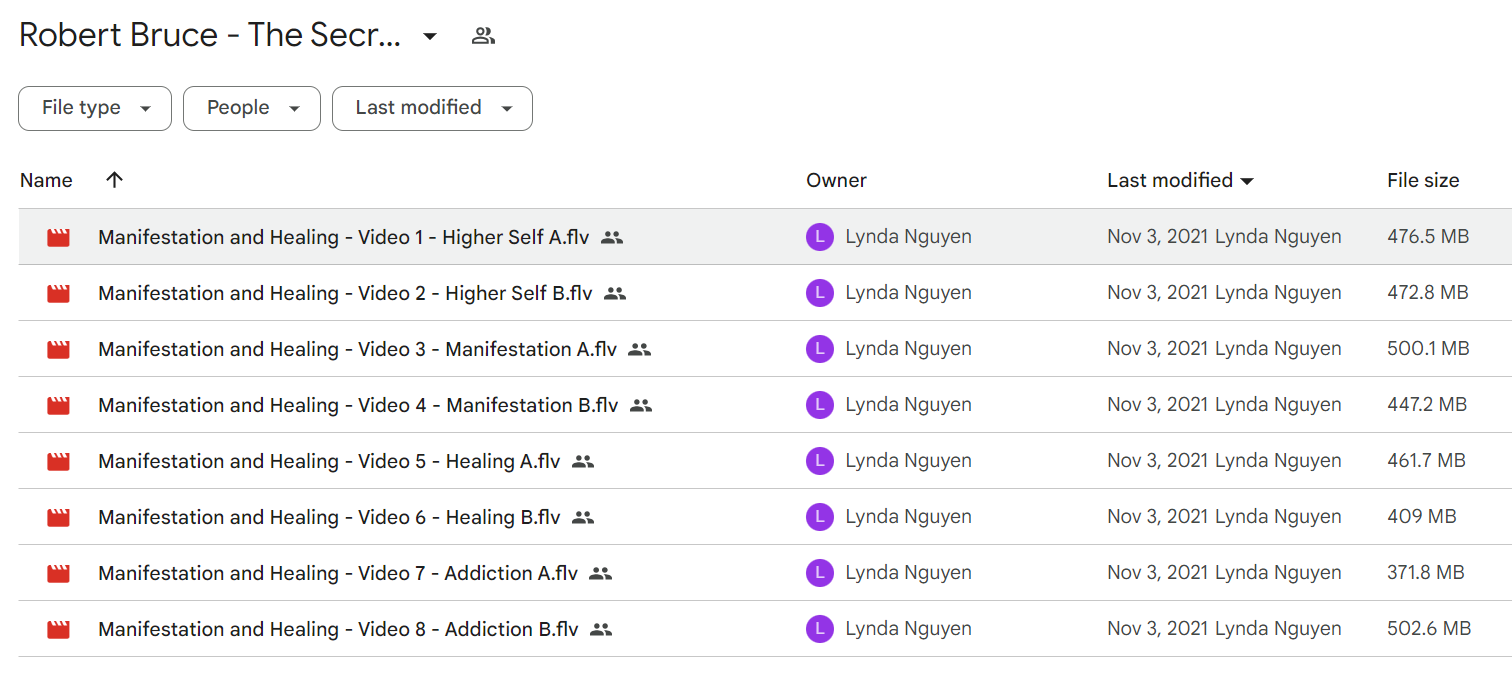Click the Robert Bruce folder title
This screenshot has width=1512, height=683.
pyautogui.click(x=210, y=36)
